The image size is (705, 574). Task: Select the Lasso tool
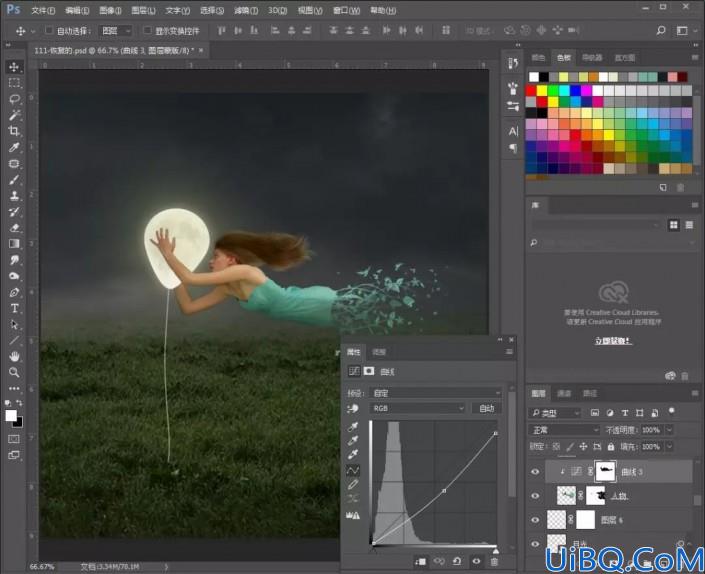[x=14, y=99]
